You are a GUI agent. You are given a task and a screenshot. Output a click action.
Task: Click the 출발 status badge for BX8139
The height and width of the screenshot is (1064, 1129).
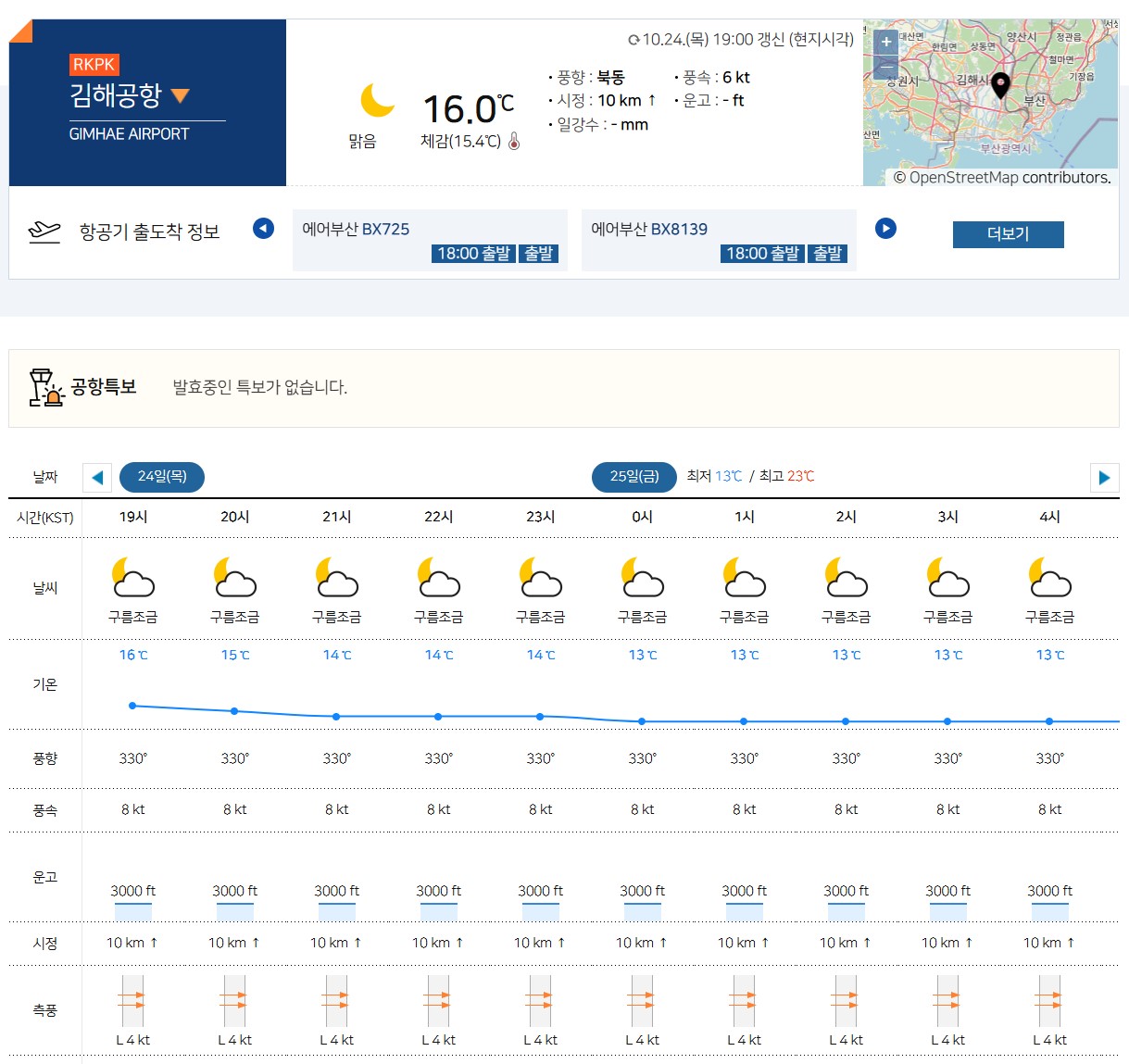(x=829, y=253)
